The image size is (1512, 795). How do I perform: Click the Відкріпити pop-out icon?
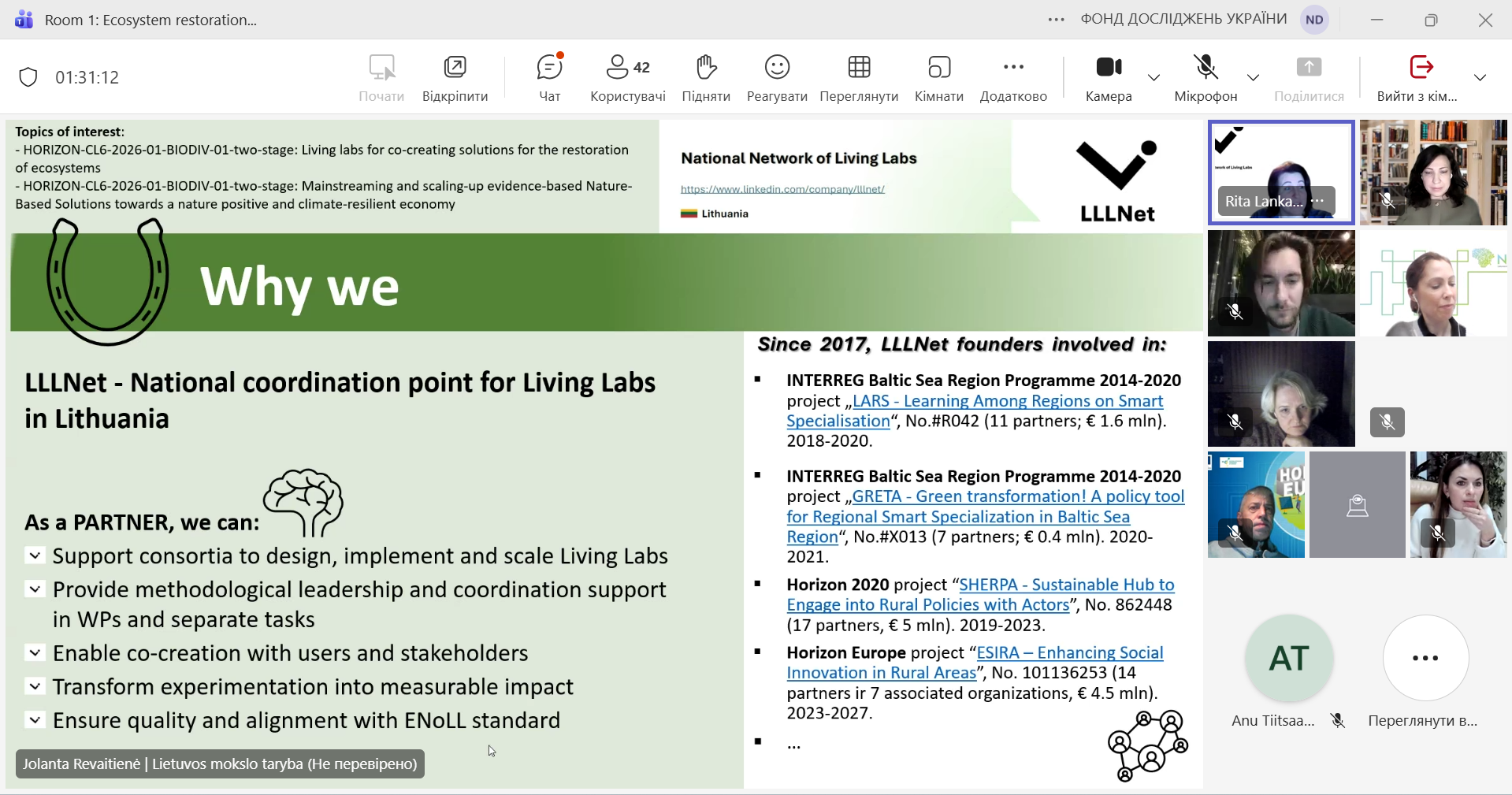[455, 77]
